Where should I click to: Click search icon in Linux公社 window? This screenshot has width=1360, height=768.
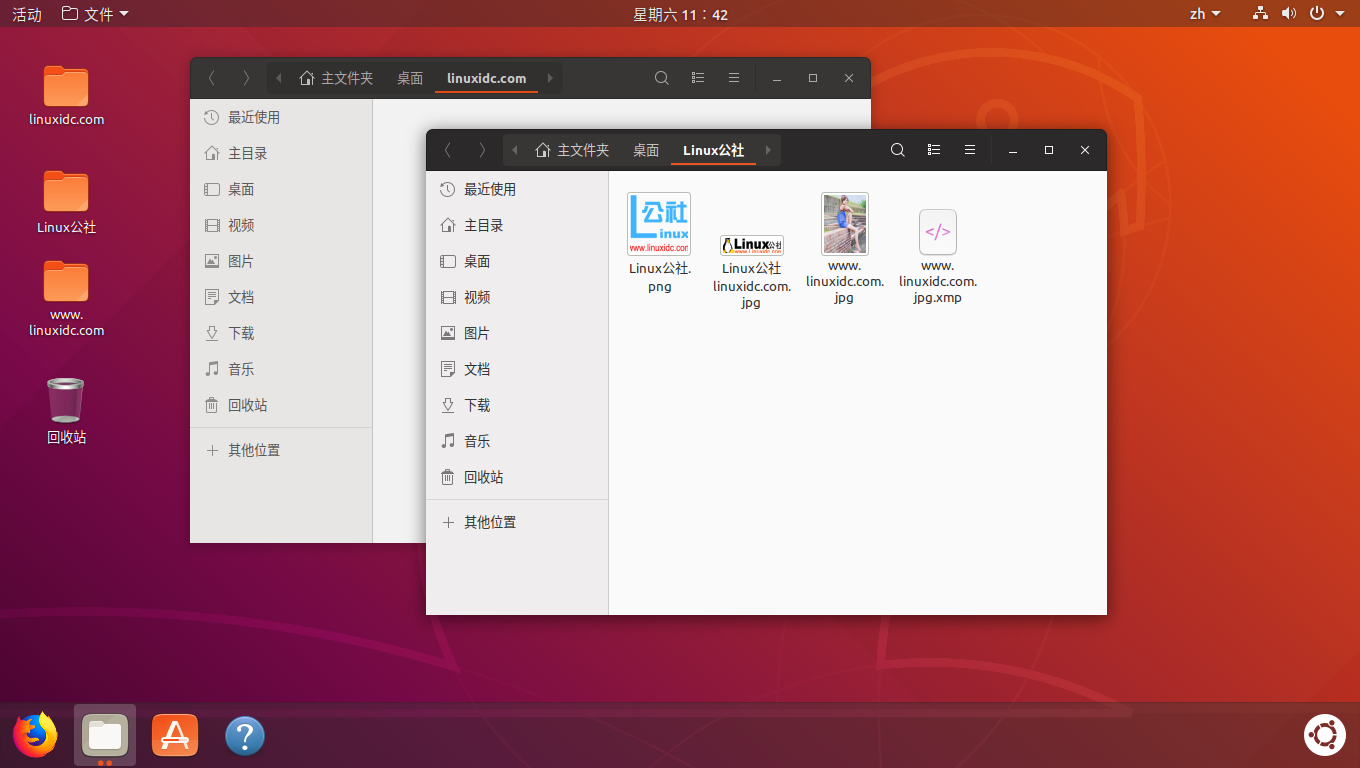(898, 150)
